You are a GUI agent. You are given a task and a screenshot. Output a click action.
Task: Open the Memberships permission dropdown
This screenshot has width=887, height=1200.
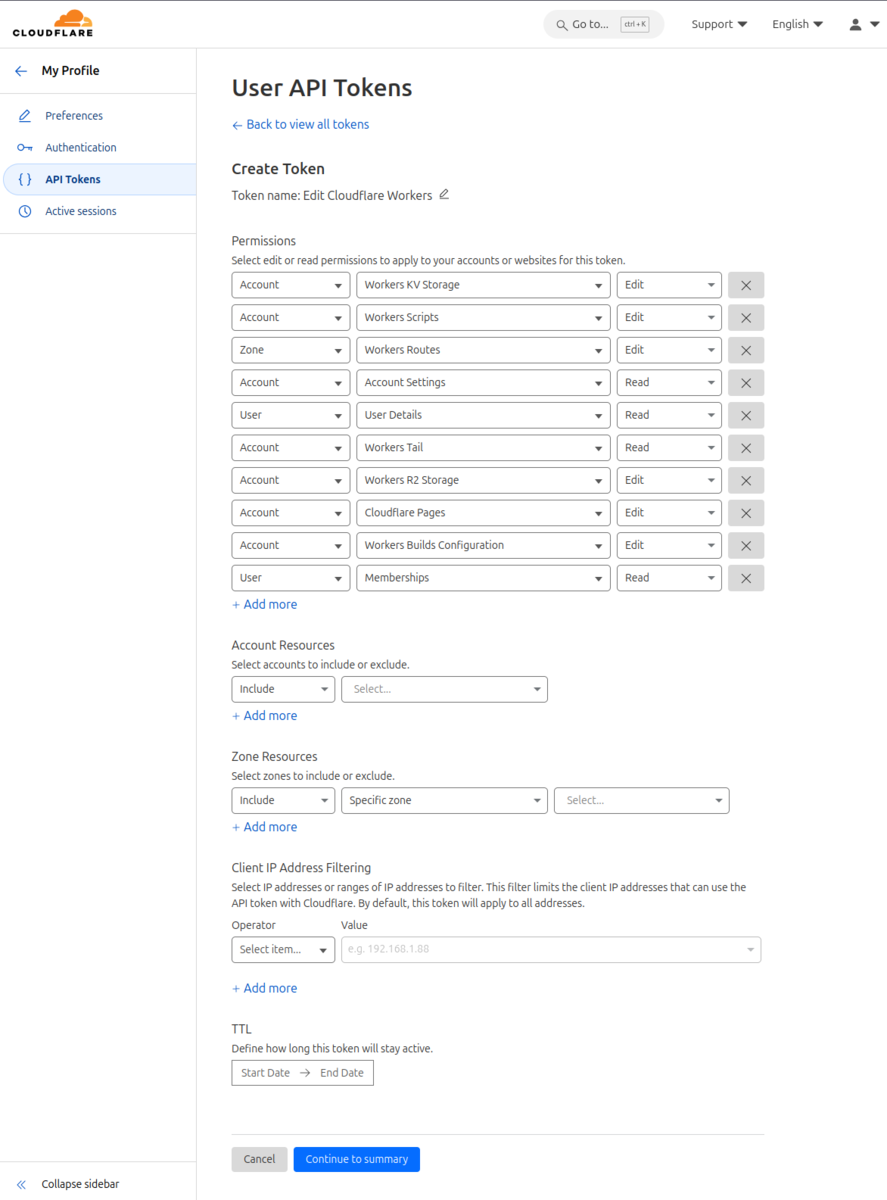click(483, 578)
